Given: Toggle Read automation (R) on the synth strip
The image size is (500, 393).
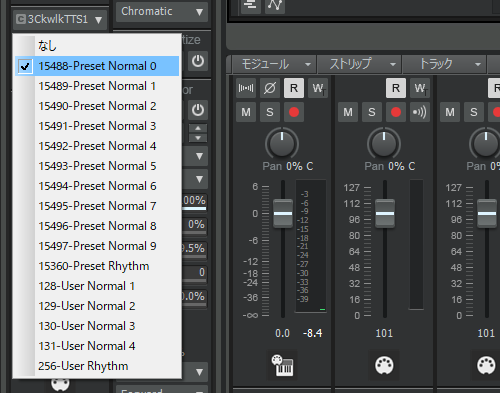Looking at the screenshot, I should pos(294,88).
